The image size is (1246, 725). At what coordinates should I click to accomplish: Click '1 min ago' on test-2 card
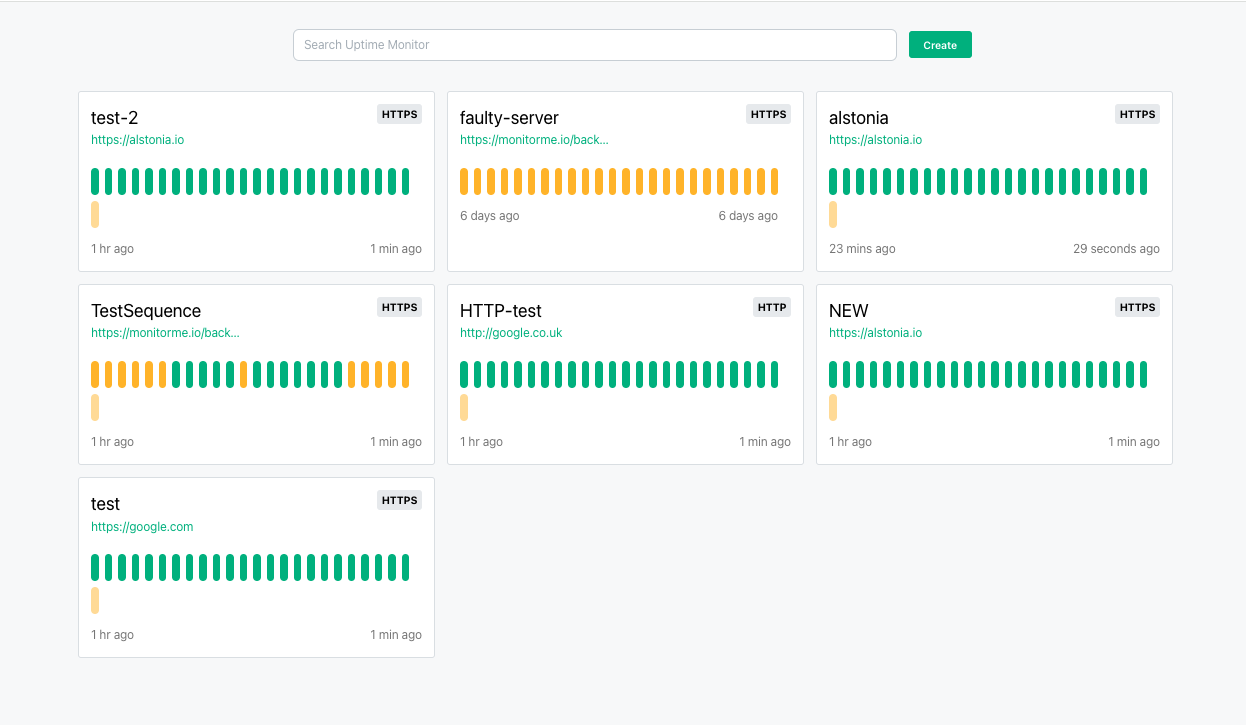click(x=396, y=249)
